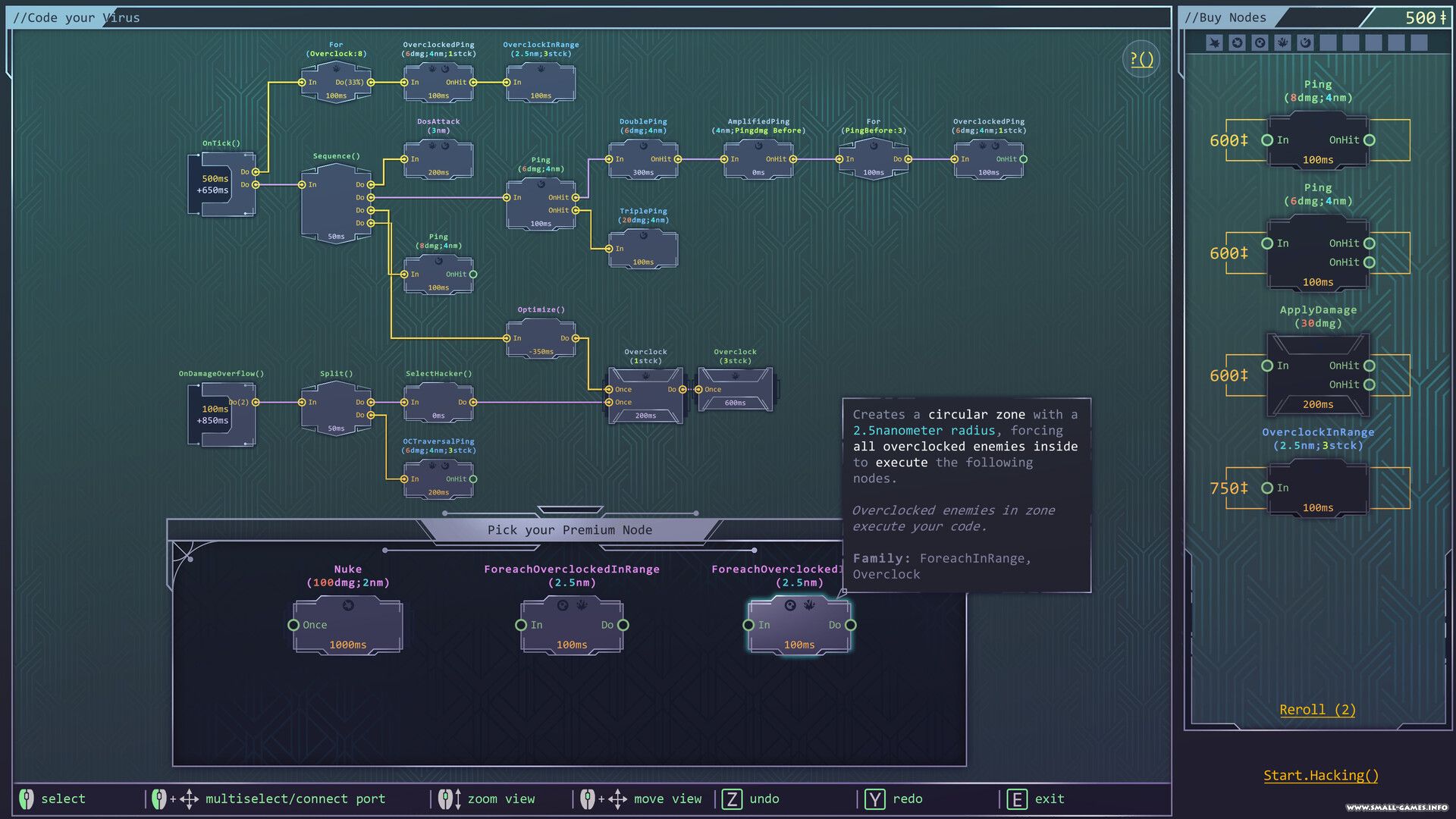
Task: Click the //Buy Nodes tab header
Action: [x=1225, y=17]
